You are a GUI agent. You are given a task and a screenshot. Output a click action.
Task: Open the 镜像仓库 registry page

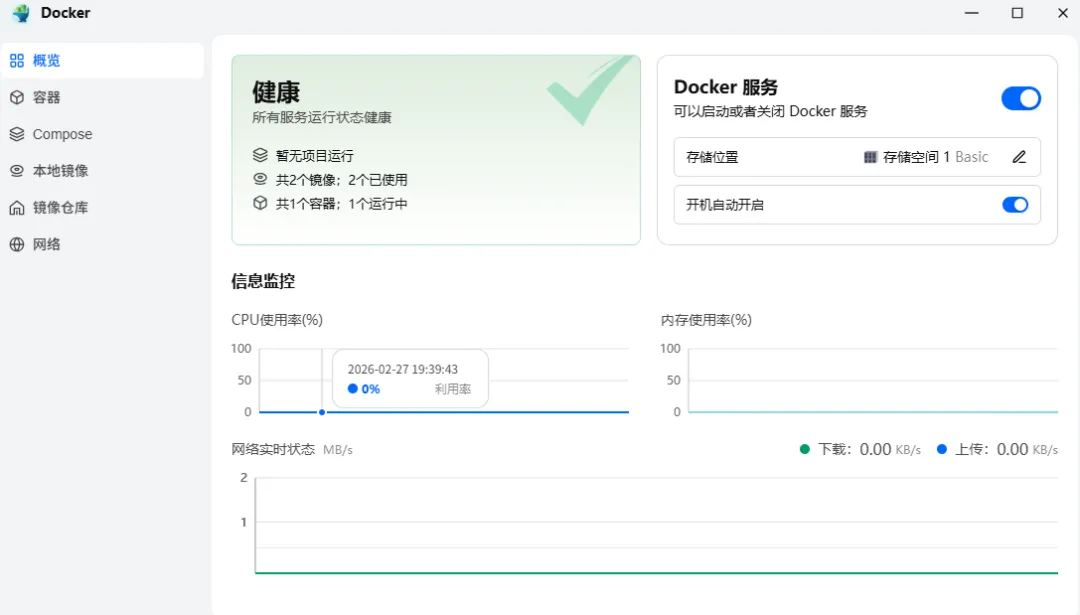click(103, 207)
